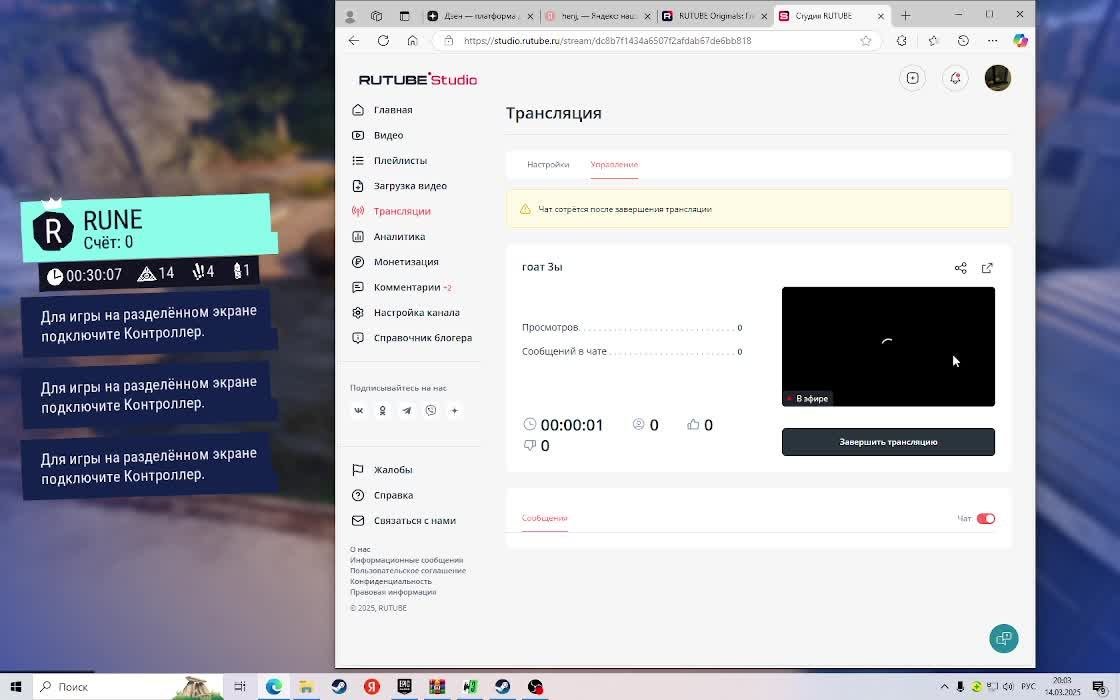Toggle the Чат switch

pyautogui.click(x=986, y=519)
